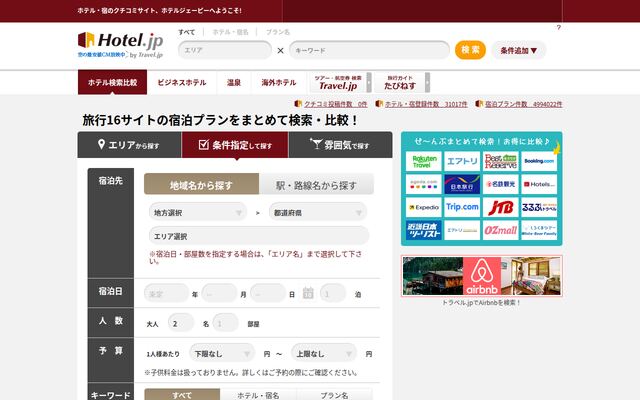640x400 pixels.
Task: Focus the 部屋 room count field
Action: [x=225, y=323]
